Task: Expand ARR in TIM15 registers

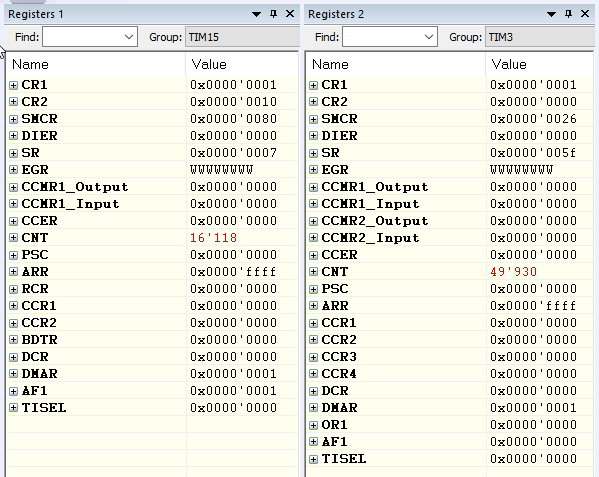Action: click(13, 272)
